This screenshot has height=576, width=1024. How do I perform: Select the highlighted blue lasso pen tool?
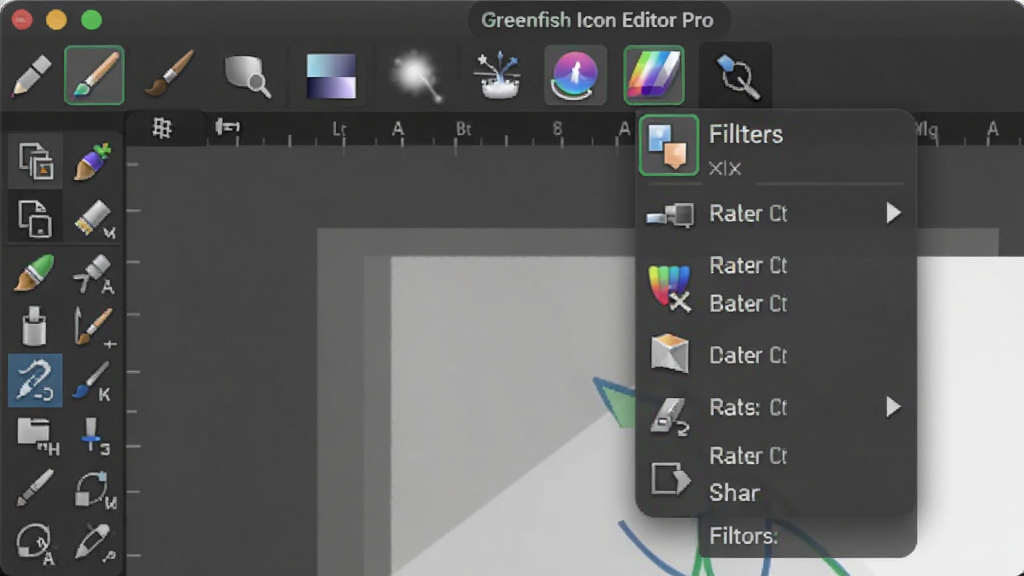pyautogui.click(x=35, y=381)
